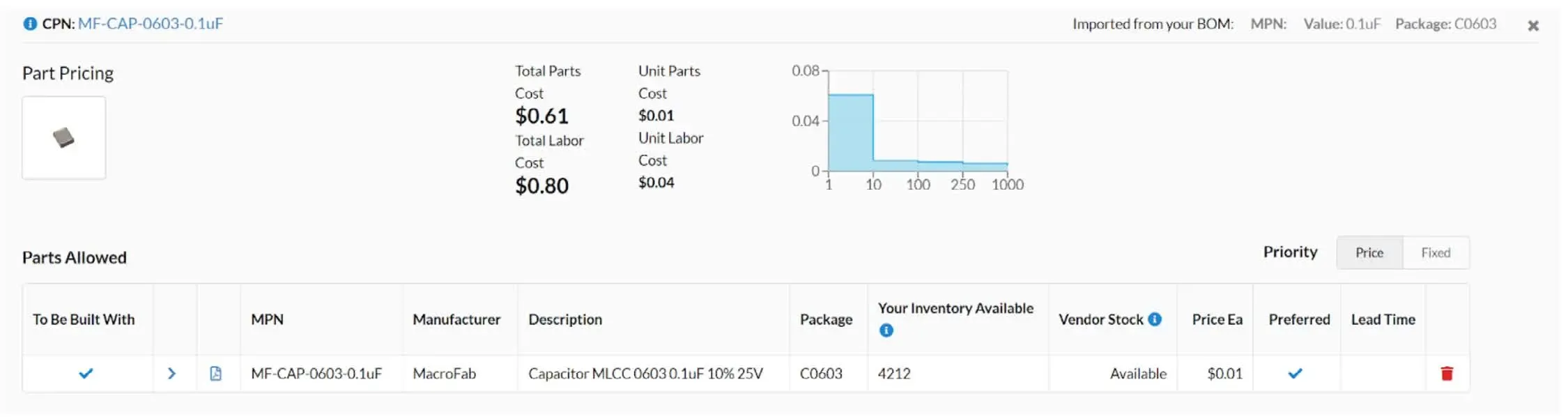Click the info icon beside CPN
Screen dimensions: 1568x419
[30, 24]
